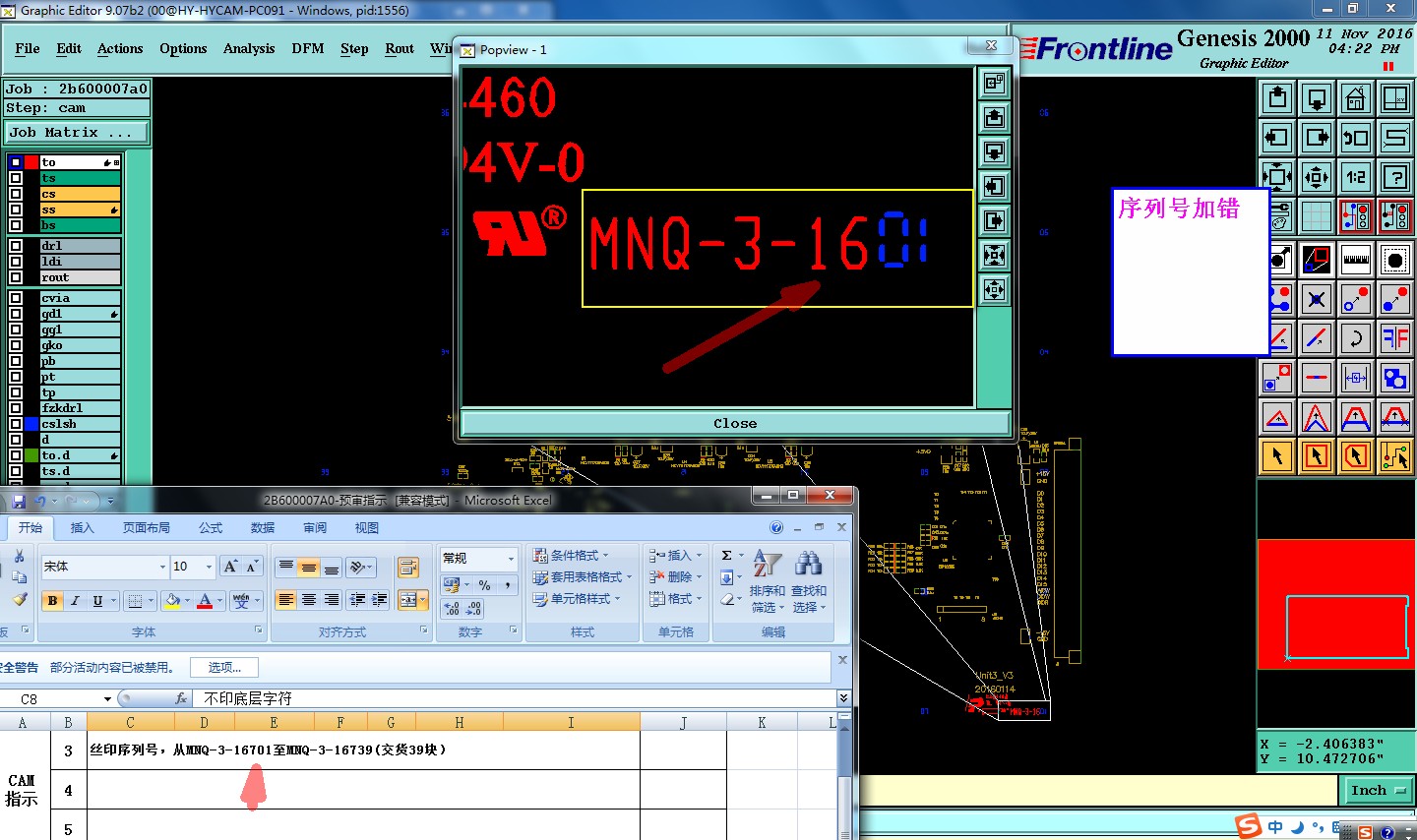
Task: Toggle display box of layer 'gko'
Action: click(15, 345)
